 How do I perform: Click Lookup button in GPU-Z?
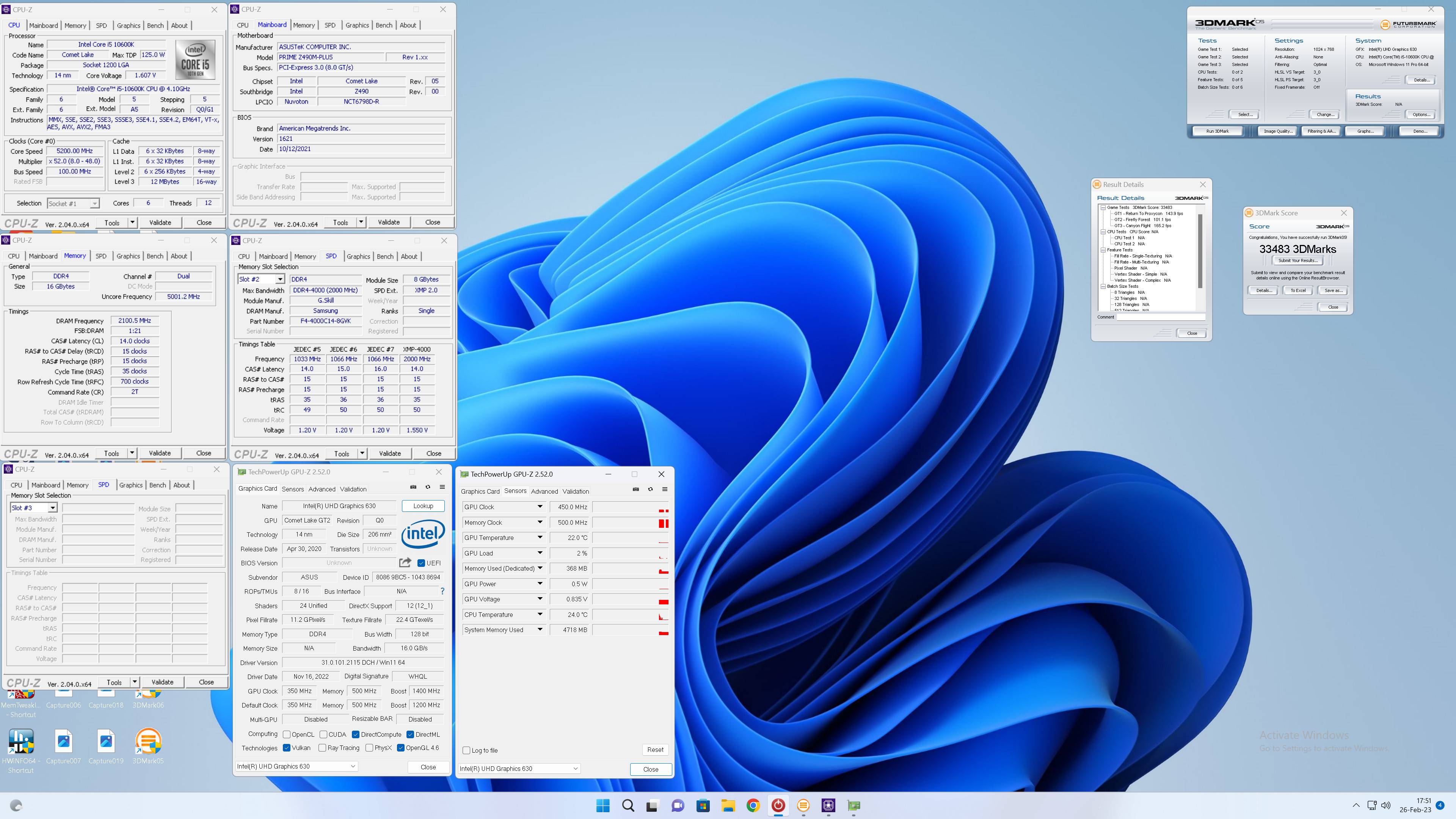click(x=423, y=506)
